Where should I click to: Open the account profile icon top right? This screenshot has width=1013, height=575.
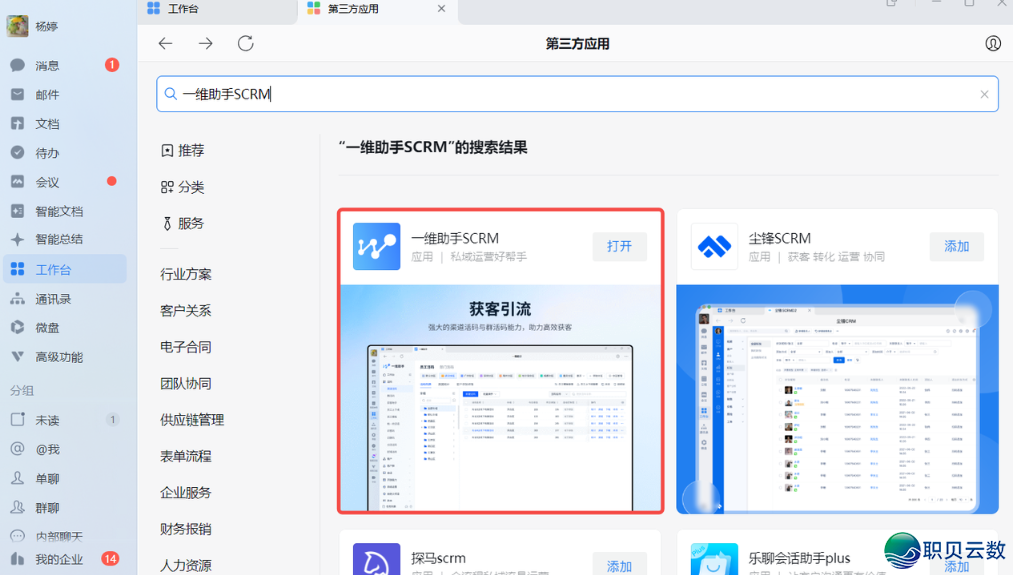(993, 43)
